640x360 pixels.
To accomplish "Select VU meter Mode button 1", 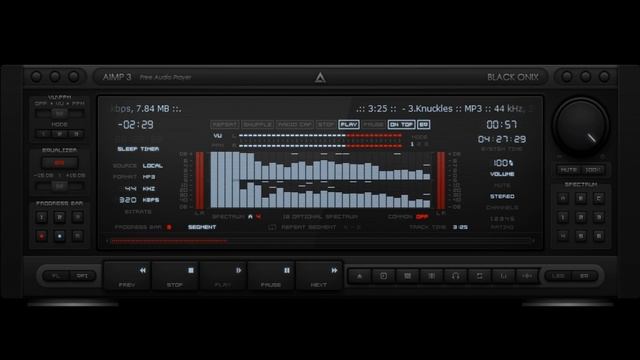I will [x=43, y=133].
